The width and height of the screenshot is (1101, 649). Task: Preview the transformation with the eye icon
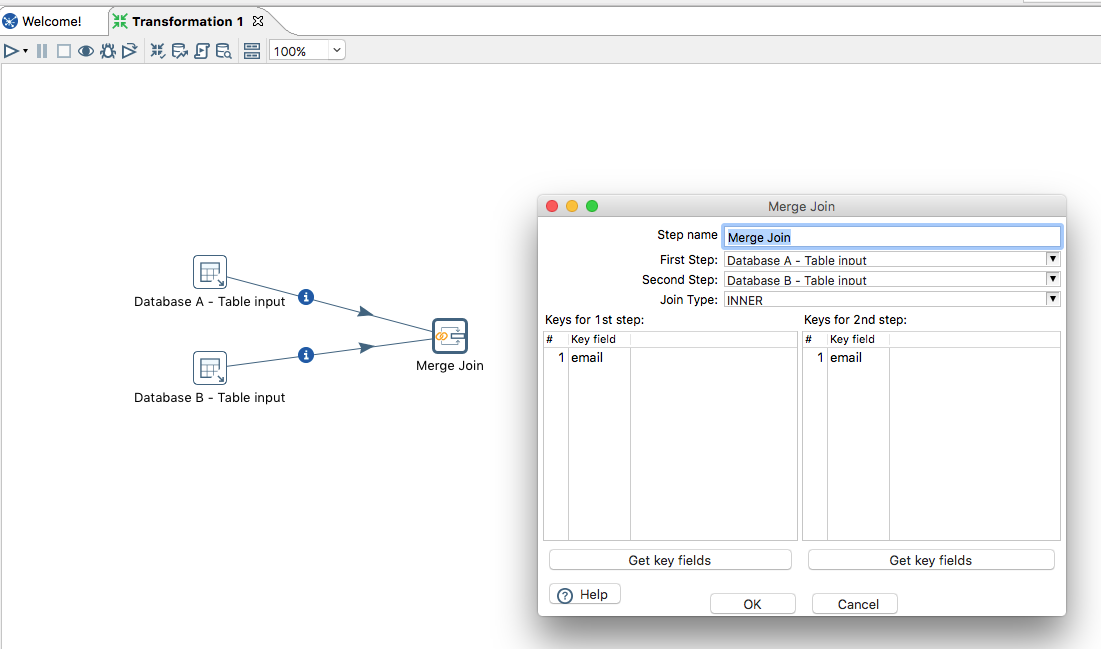tap(86, 51)
